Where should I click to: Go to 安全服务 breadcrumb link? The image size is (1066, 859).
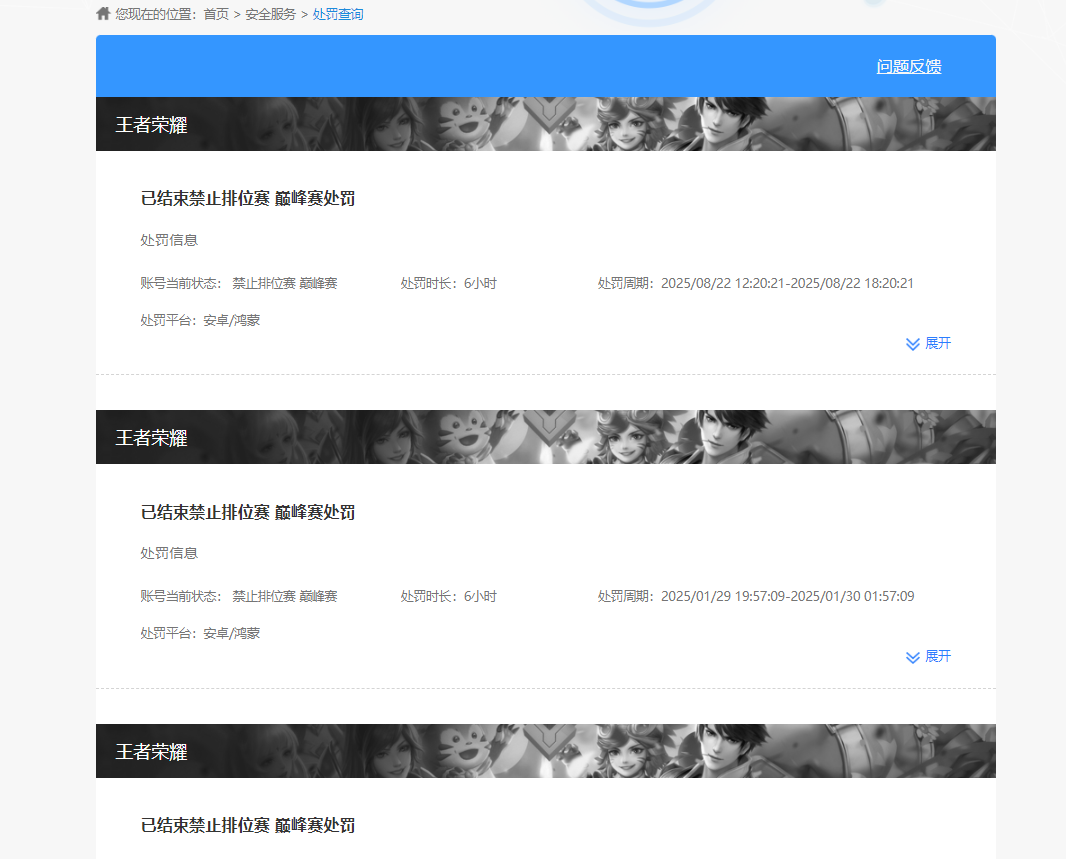coord(271,14)
